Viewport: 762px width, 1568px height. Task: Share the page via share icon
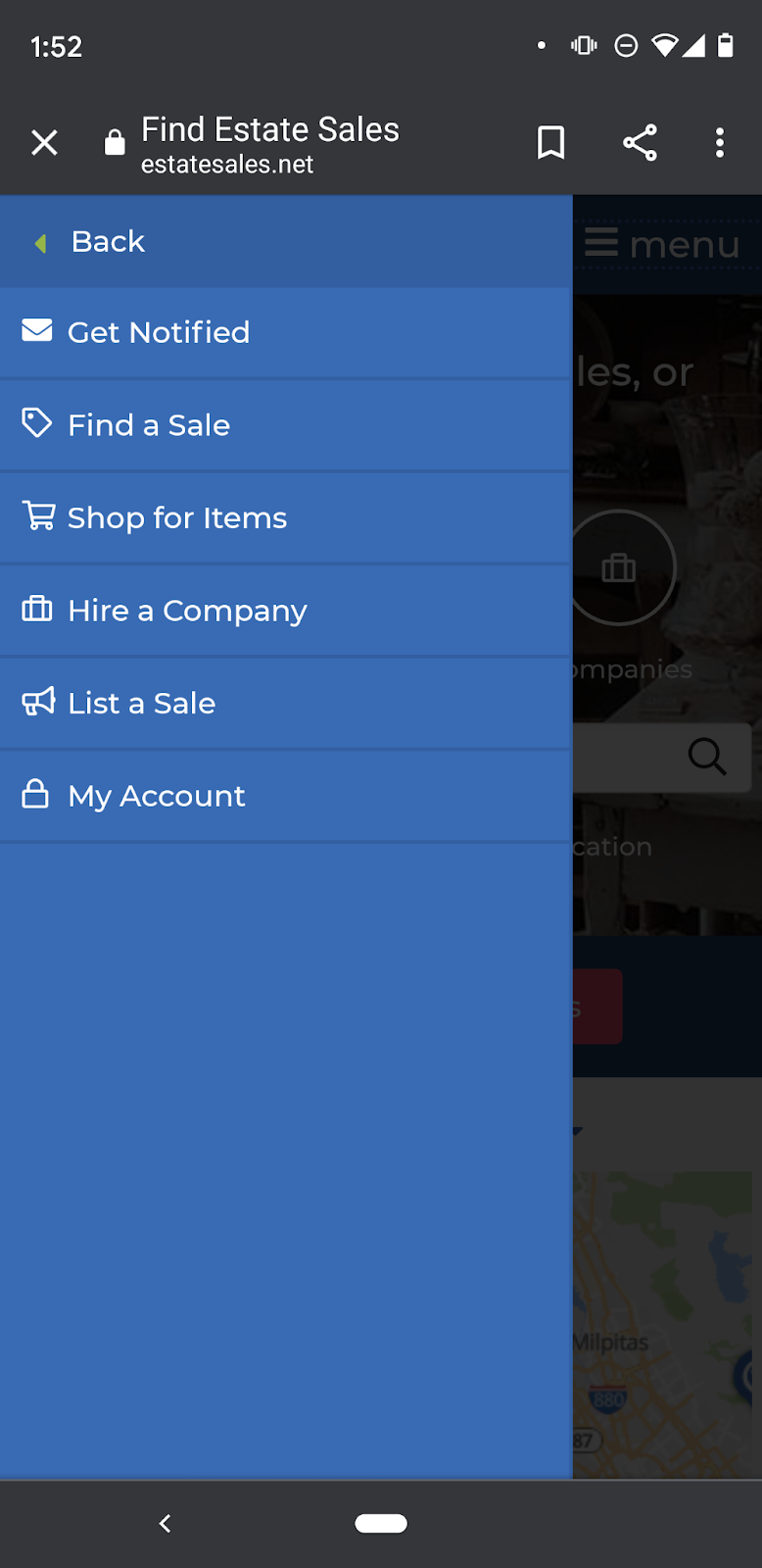tap(640, 143)
